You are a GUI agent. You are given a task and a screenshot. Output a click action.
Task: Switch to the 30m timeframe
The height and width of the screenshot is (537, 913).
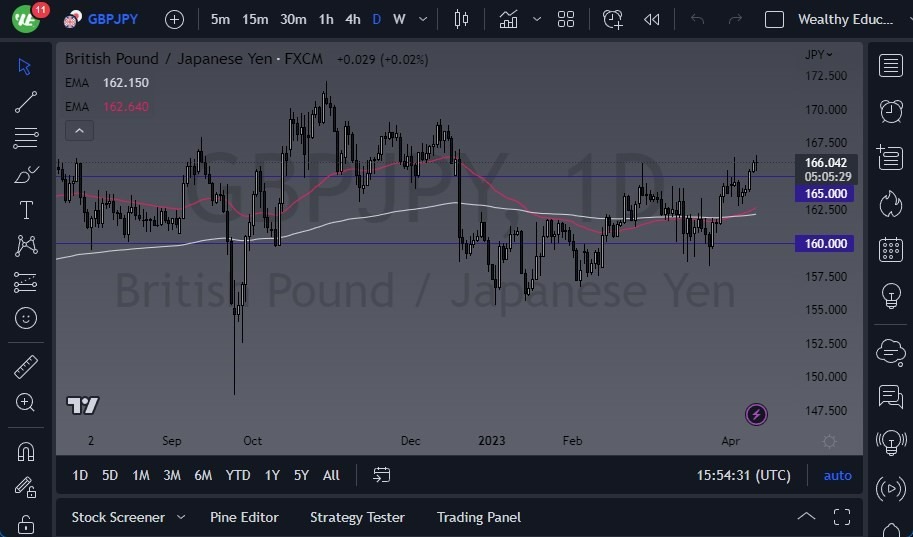[293, 19]
